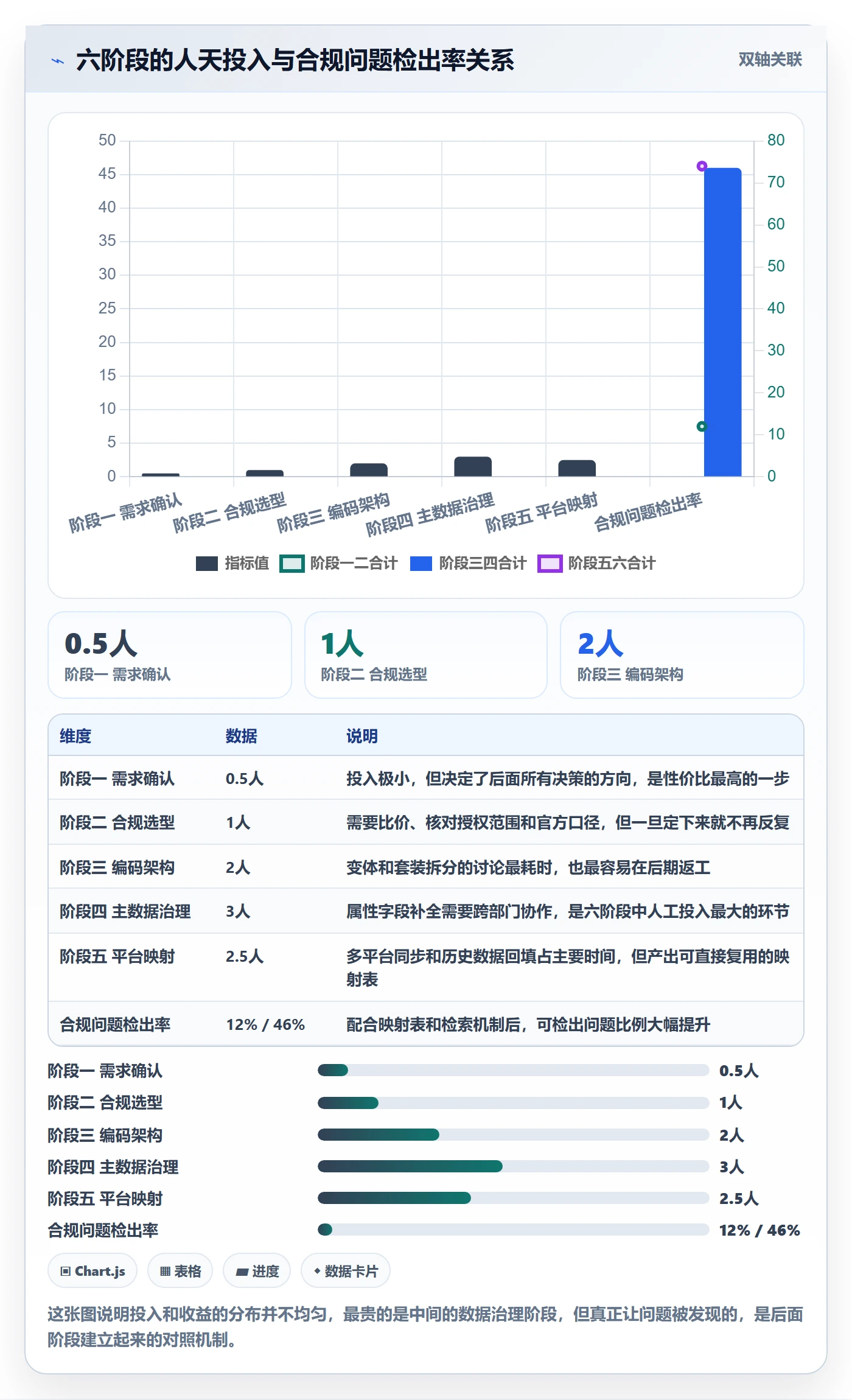Toggle the 阶段五六合计 legend swatch
The image size is (852, 1400).
click(550, 564)
